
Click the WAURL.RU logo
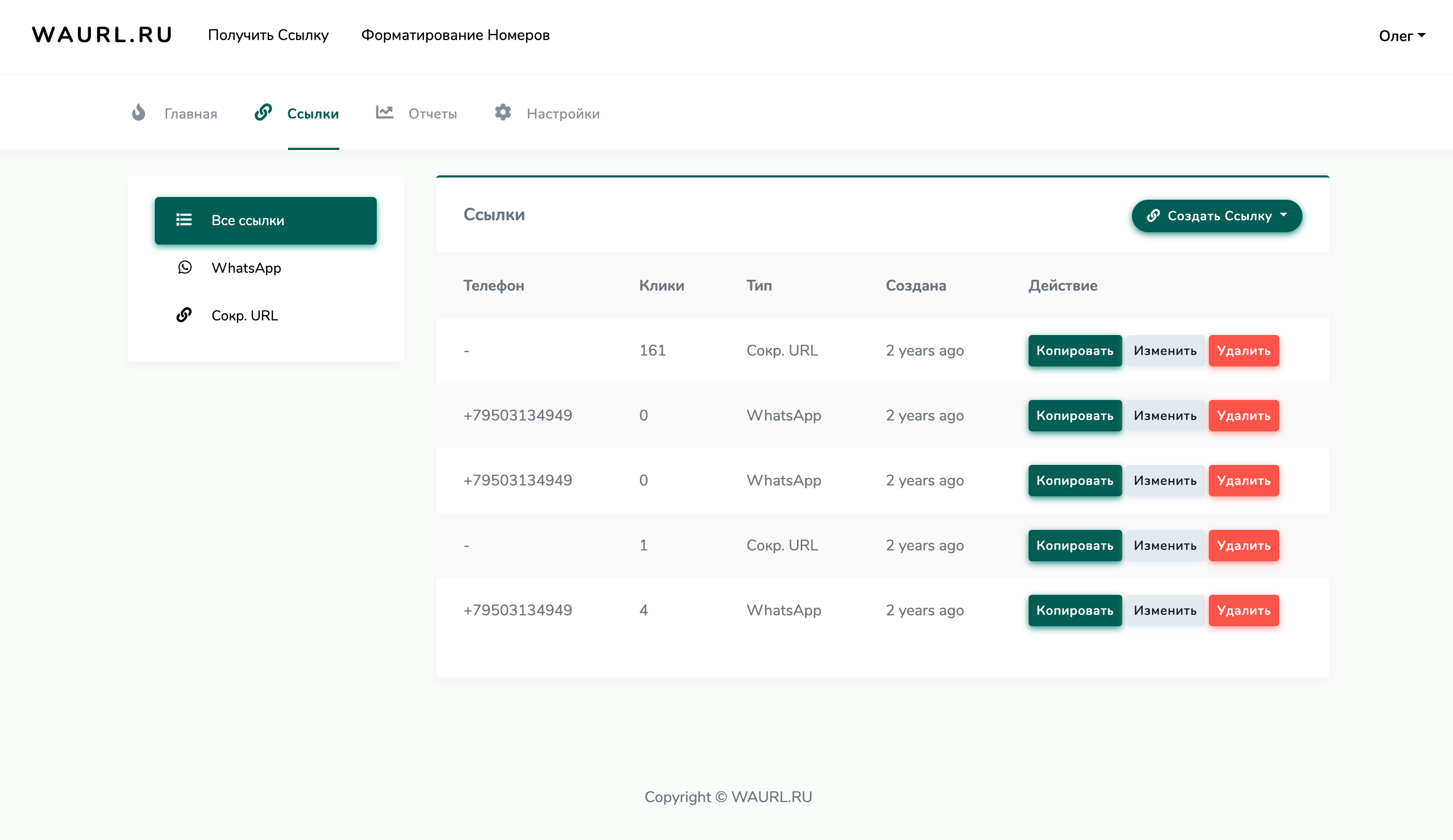(x=102, y=35)
